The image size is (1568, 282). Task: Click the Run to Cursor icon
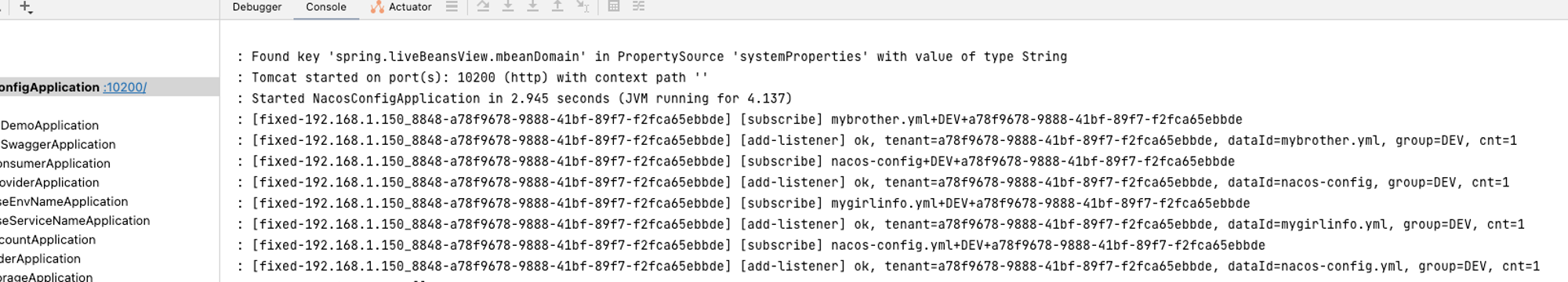pos(583,6)
